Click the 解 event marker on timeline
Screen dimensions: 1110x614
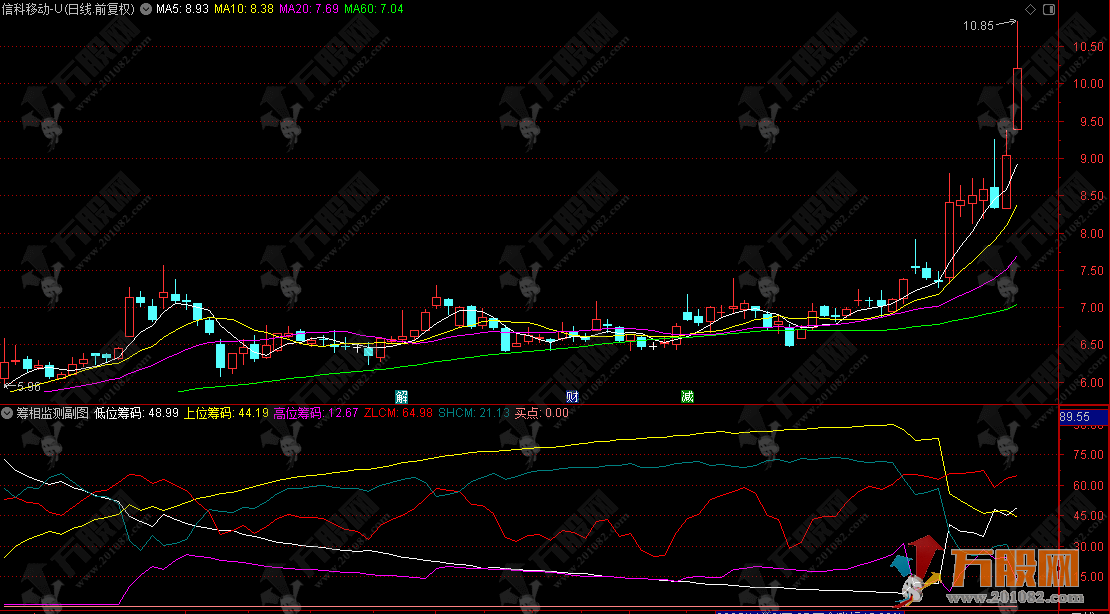(401, 396)
